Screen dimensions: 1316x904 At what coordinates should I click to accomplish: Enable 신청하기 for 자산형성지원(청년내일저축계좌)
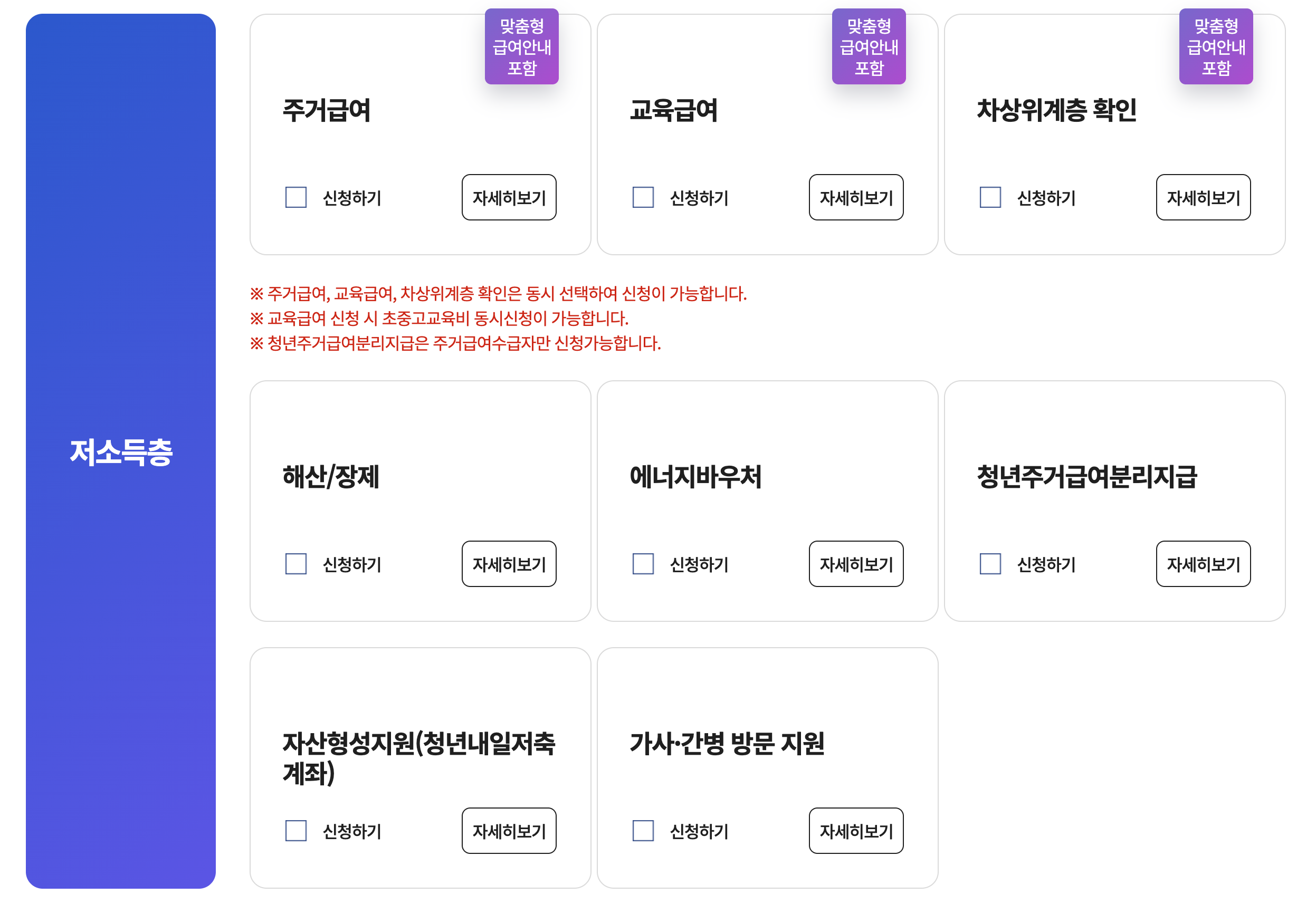click(295, 831)
